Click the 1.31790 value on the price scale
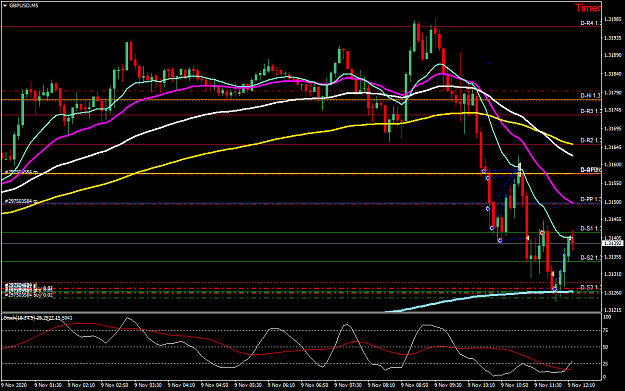 [x=613, y=92]
